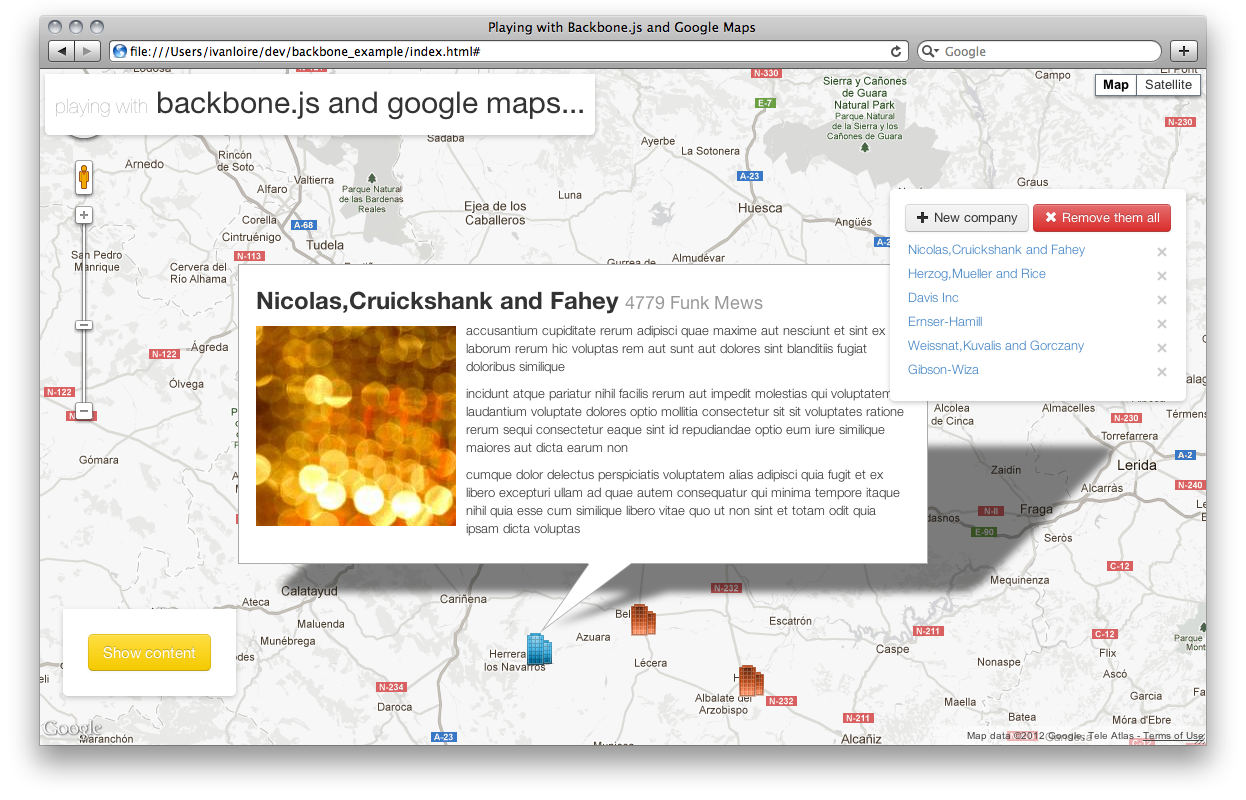1246x800 pixels.
Task: Go forward with the browser forward arrow
Action: pyautogui.click(x=87, y=51)
